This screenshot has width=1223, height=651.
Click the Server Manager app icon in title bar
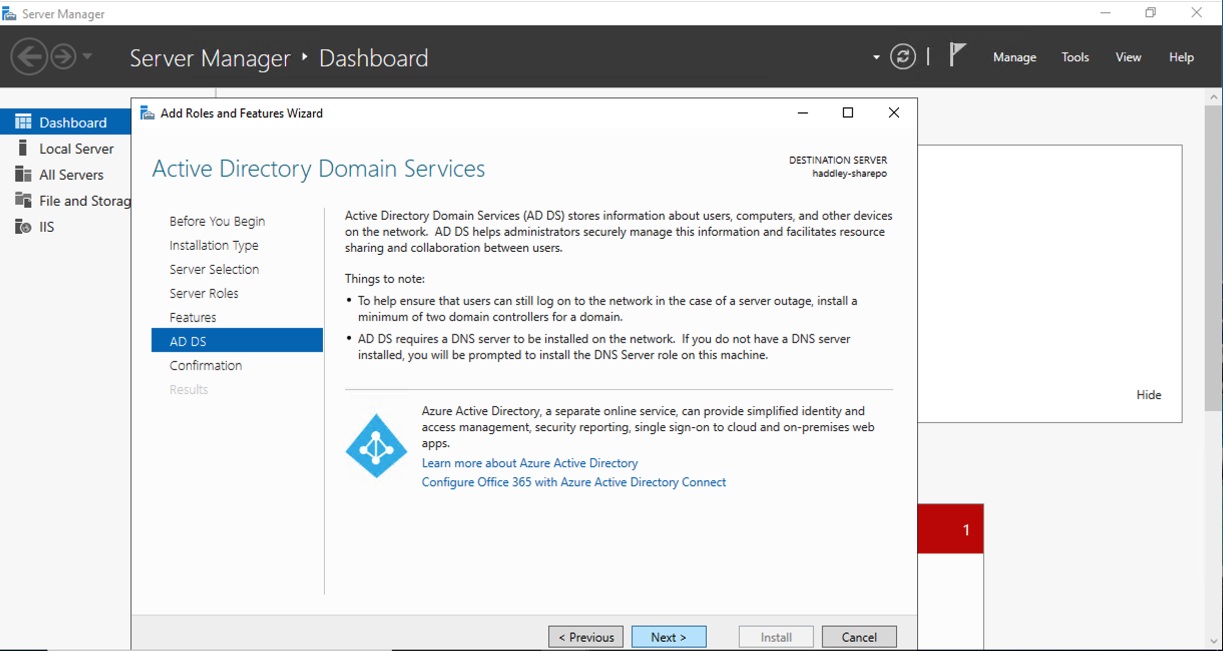(10, 13)
